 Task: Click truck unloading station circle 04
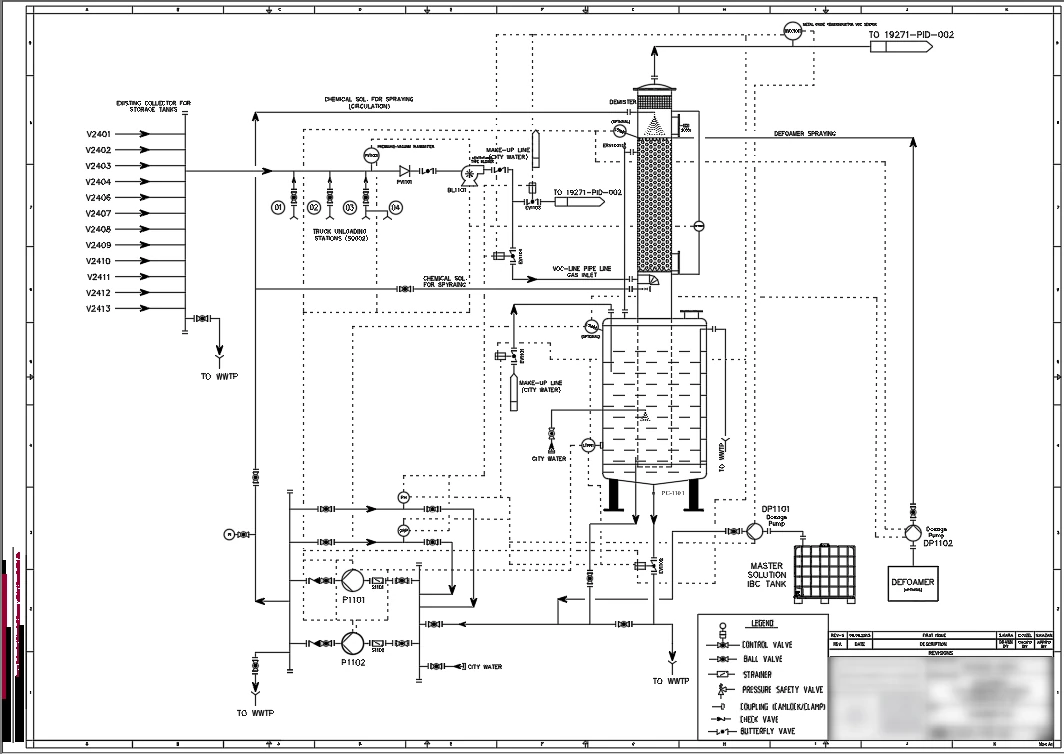(395, 207)
